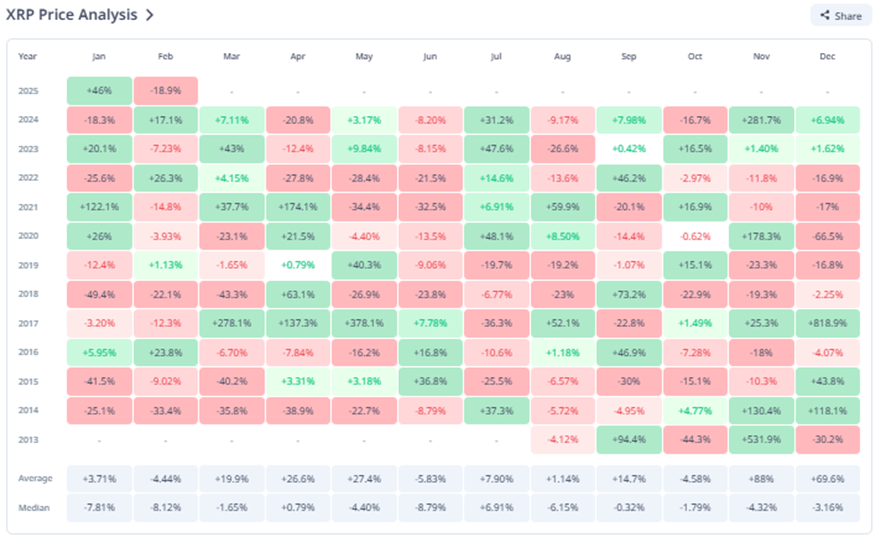The height and width of the screenshot is (553, 886).
Task: Click the 2025 year row label
Action: [28, 91]
